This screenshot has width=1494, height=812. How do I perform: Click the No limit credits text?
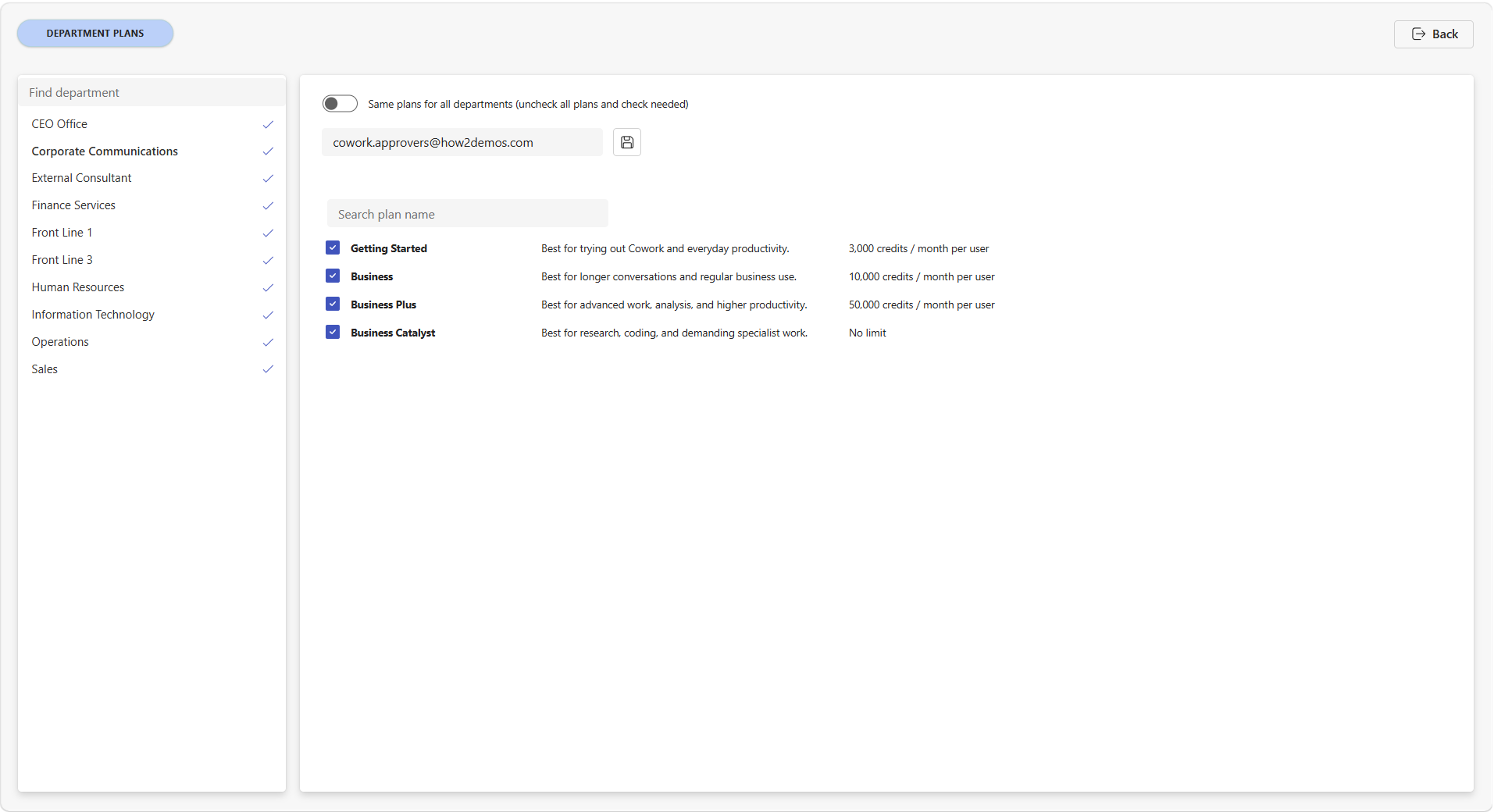tap(868, 333)
